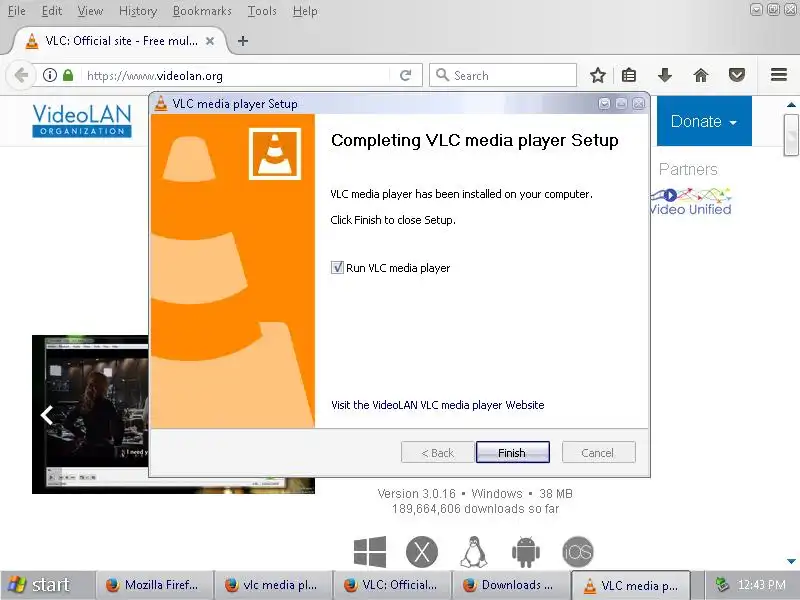
Task: Click the Android robot download icon
Action: tap(526, 552)
